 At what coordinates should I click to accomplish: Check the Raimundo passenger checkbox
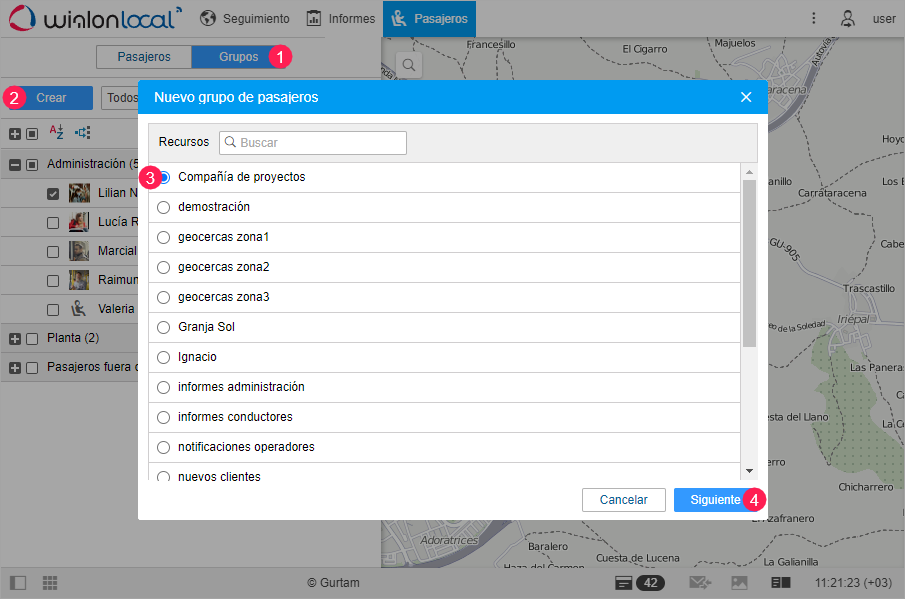pos(53,280)
